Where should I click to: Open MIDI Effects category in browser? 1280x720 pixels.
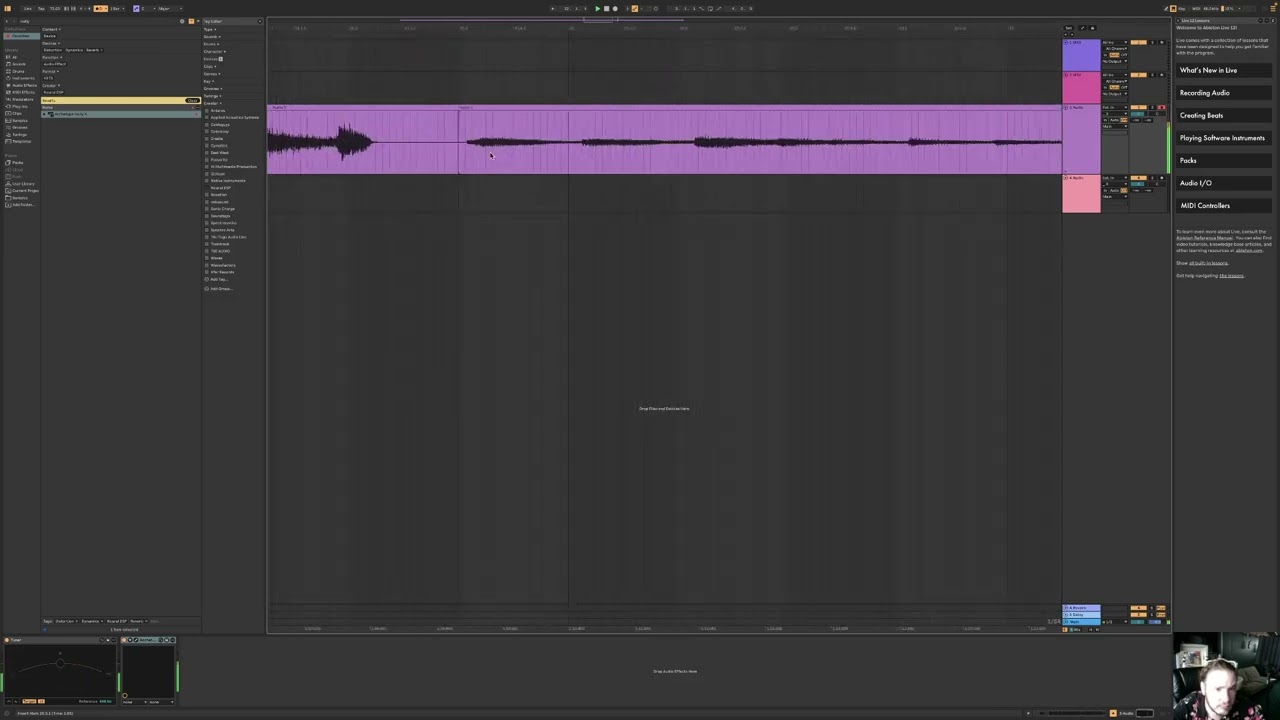pyautogui.click(x=22, y=92)
